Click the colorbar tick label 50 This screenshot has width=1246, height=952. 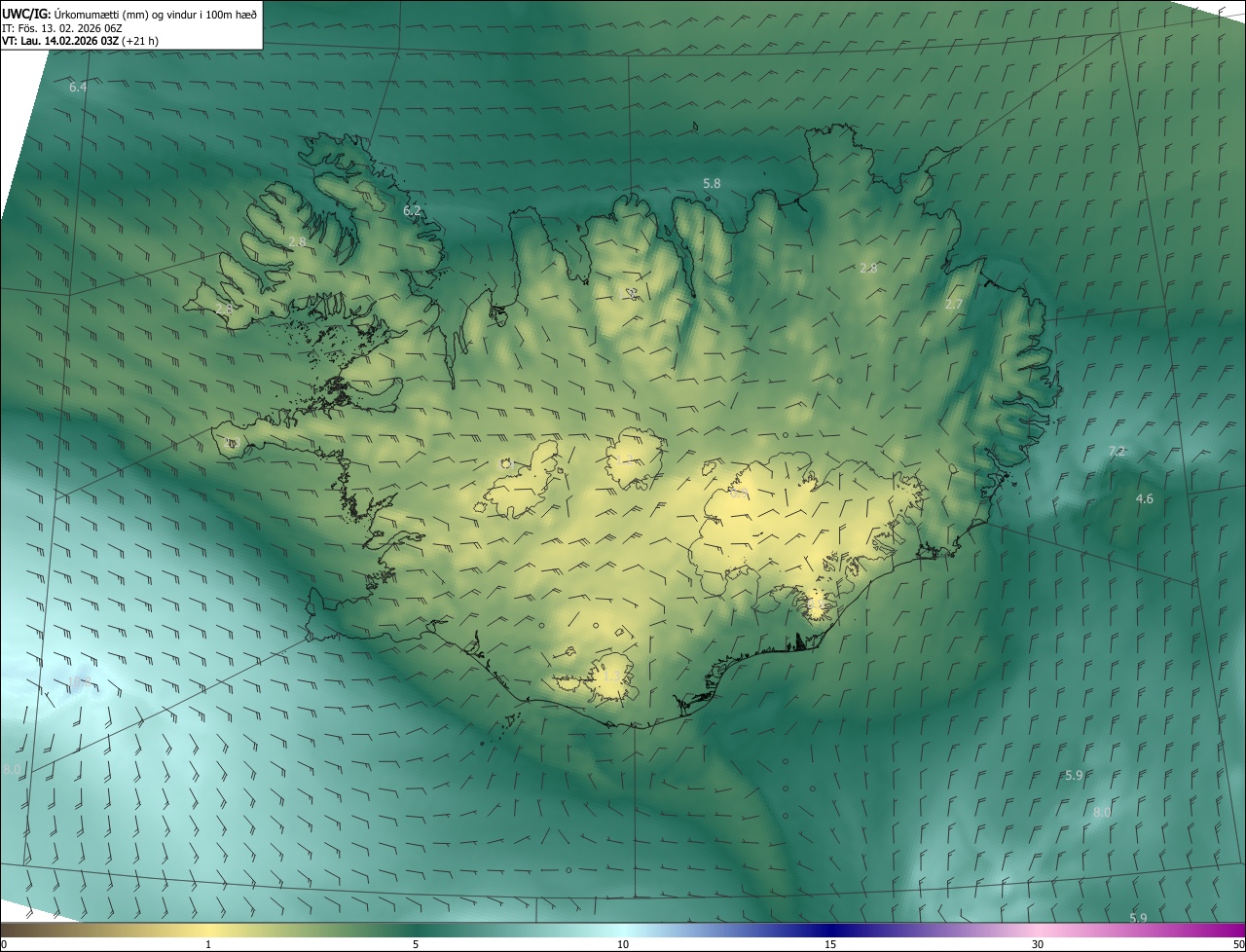(x=1238, y=944)
